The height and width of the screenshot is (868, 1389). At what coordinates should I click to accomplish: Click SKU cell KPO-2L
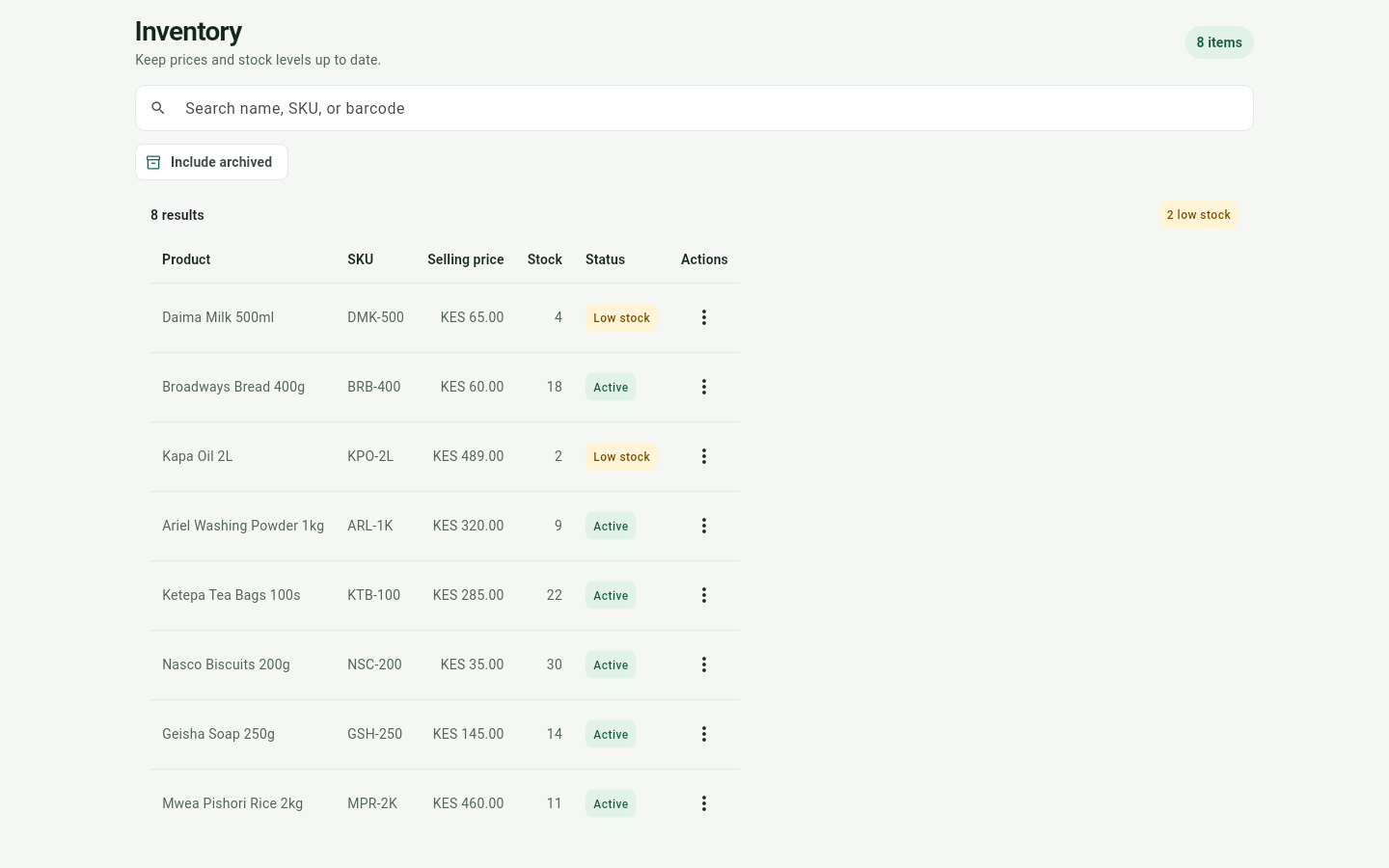(x=370, y=456)
